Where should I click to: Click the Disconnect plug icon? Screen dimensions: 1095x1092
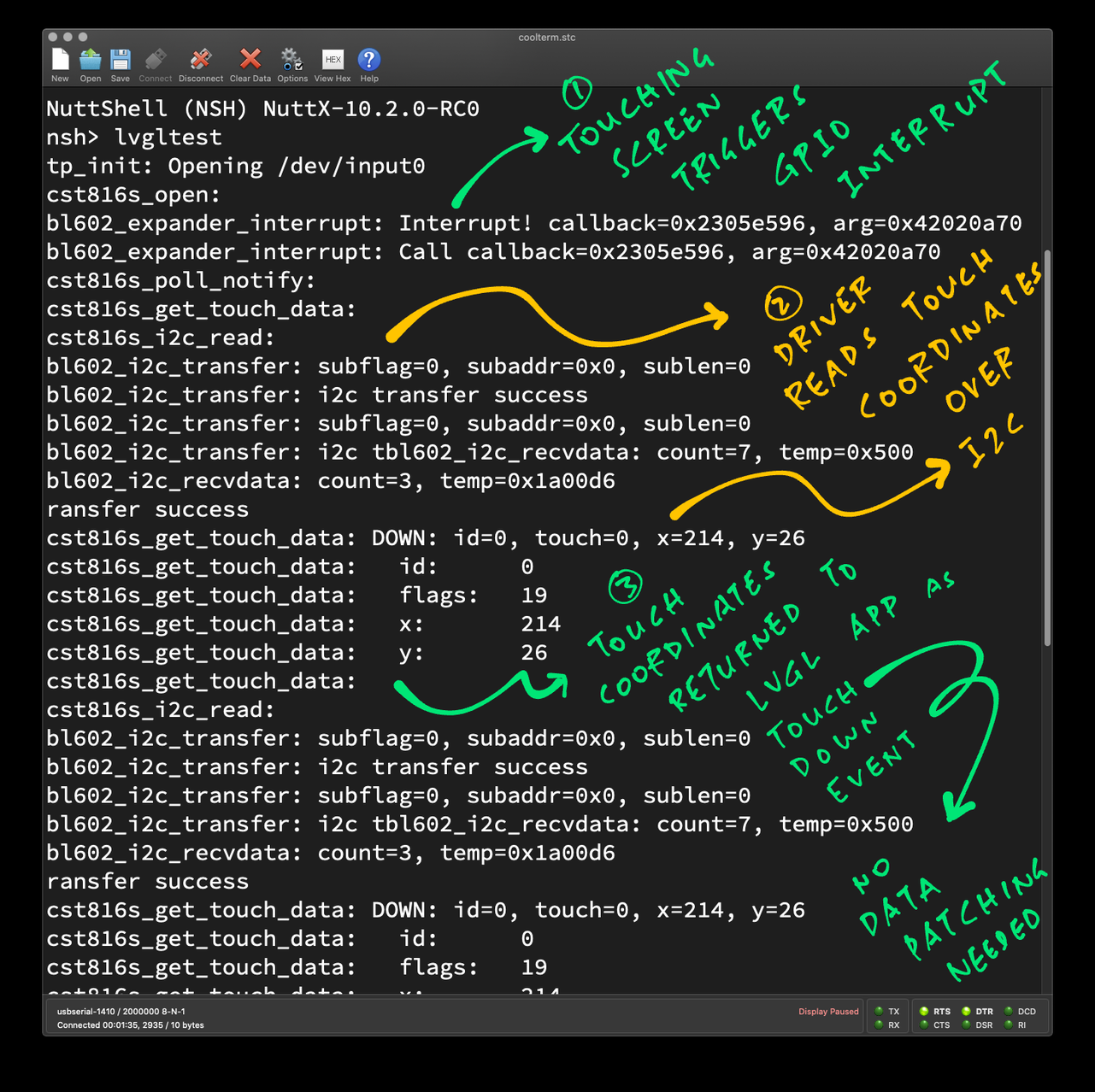click(x=201, y=61)
